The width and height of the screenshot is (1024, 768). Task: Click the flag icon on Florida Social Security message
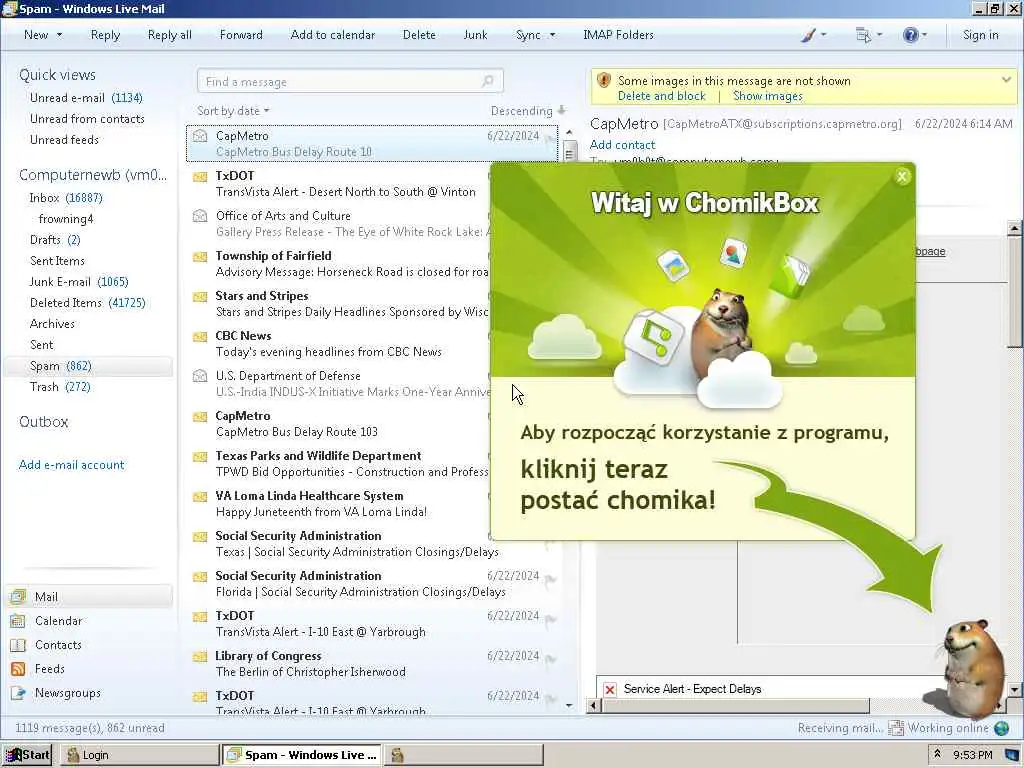point(551,579)
